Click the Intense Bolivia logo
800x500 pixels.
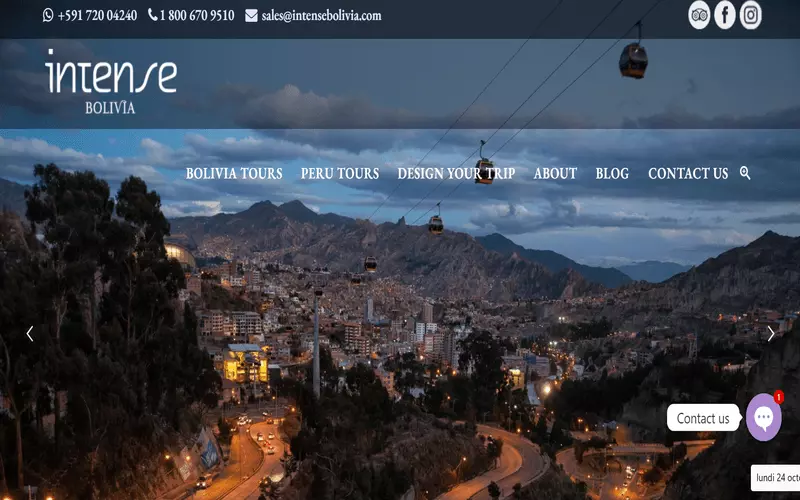point(111,82)
